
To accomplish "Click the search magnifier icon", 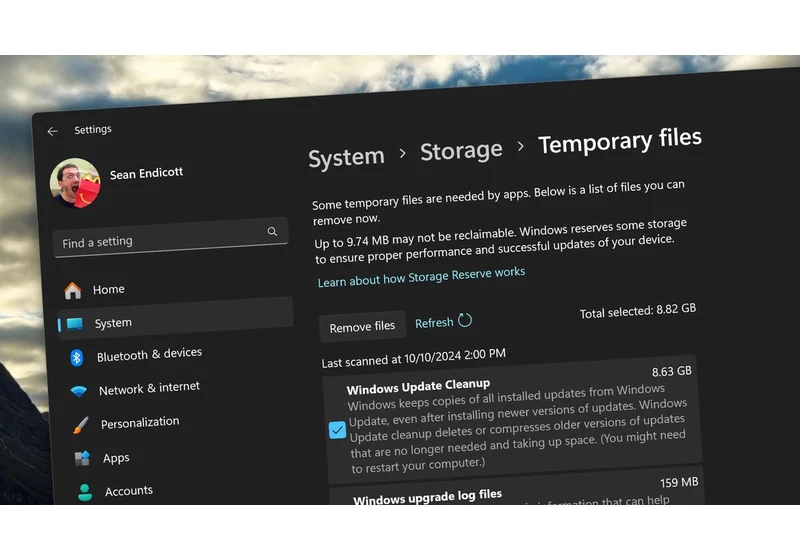I will [x=272, y=232].
